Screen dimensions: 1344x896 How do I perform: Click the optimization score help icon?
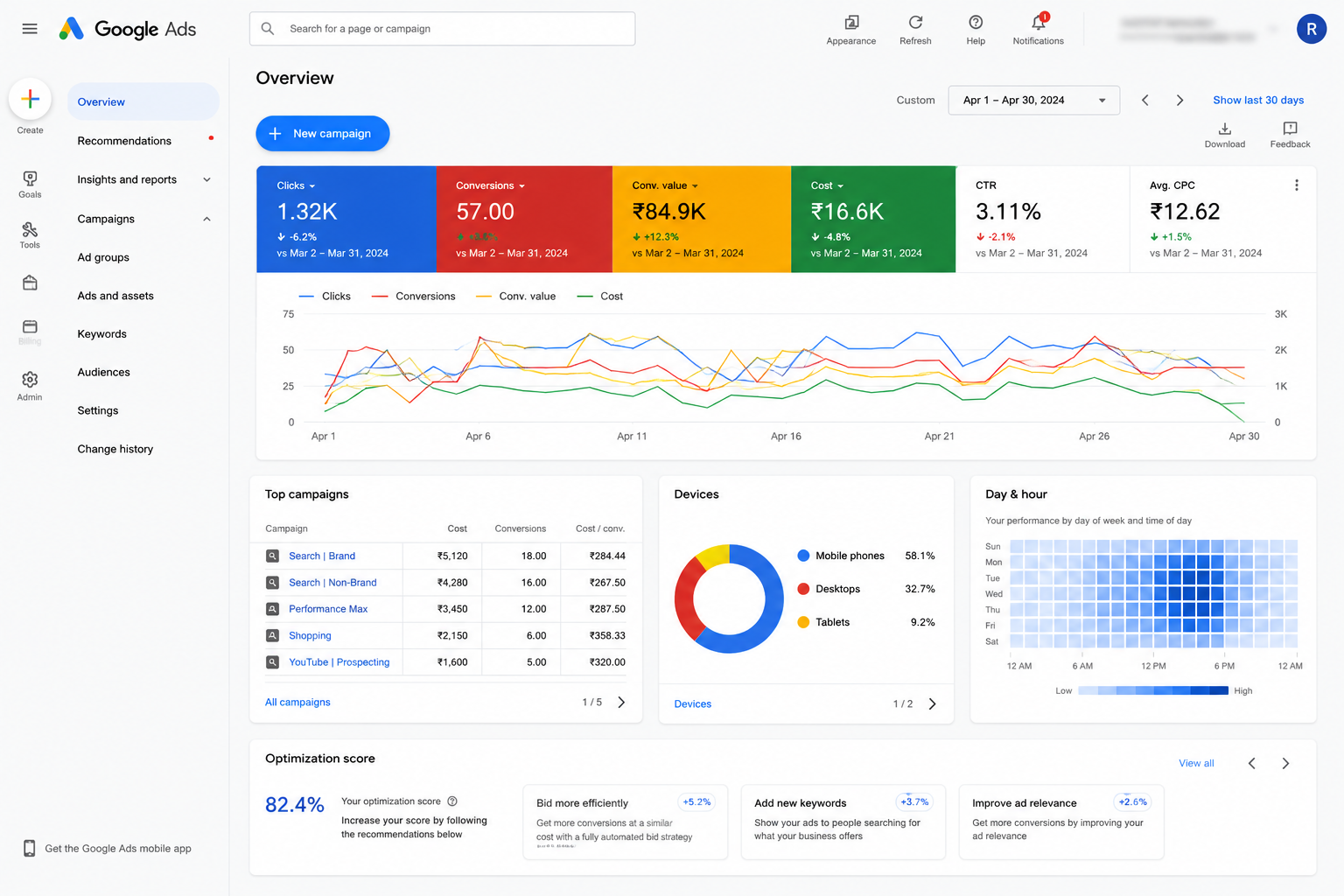point(452,801)
